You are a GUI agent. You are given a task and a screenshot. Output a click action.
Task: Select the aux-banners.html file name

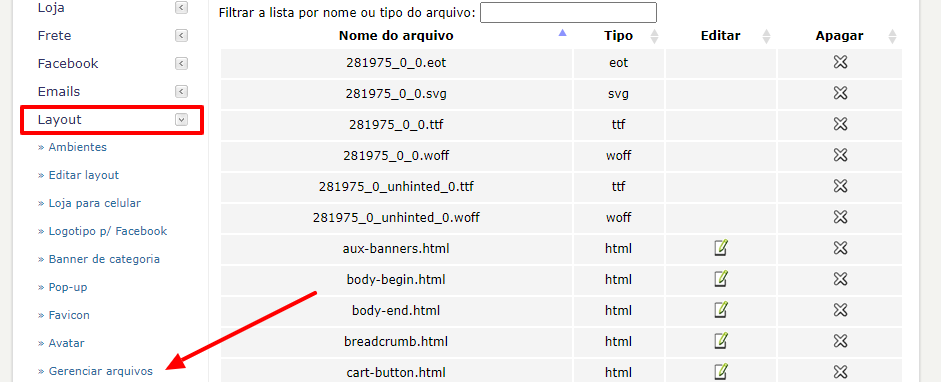pos(396,248)
